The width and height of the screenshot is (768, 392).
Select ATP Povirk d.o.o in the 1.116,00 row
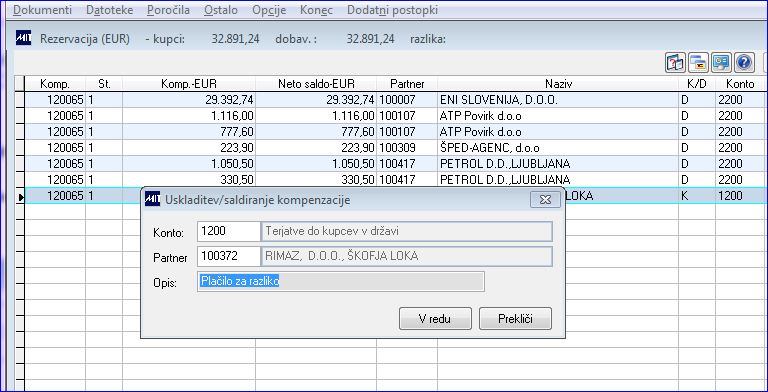pos(558,116)
